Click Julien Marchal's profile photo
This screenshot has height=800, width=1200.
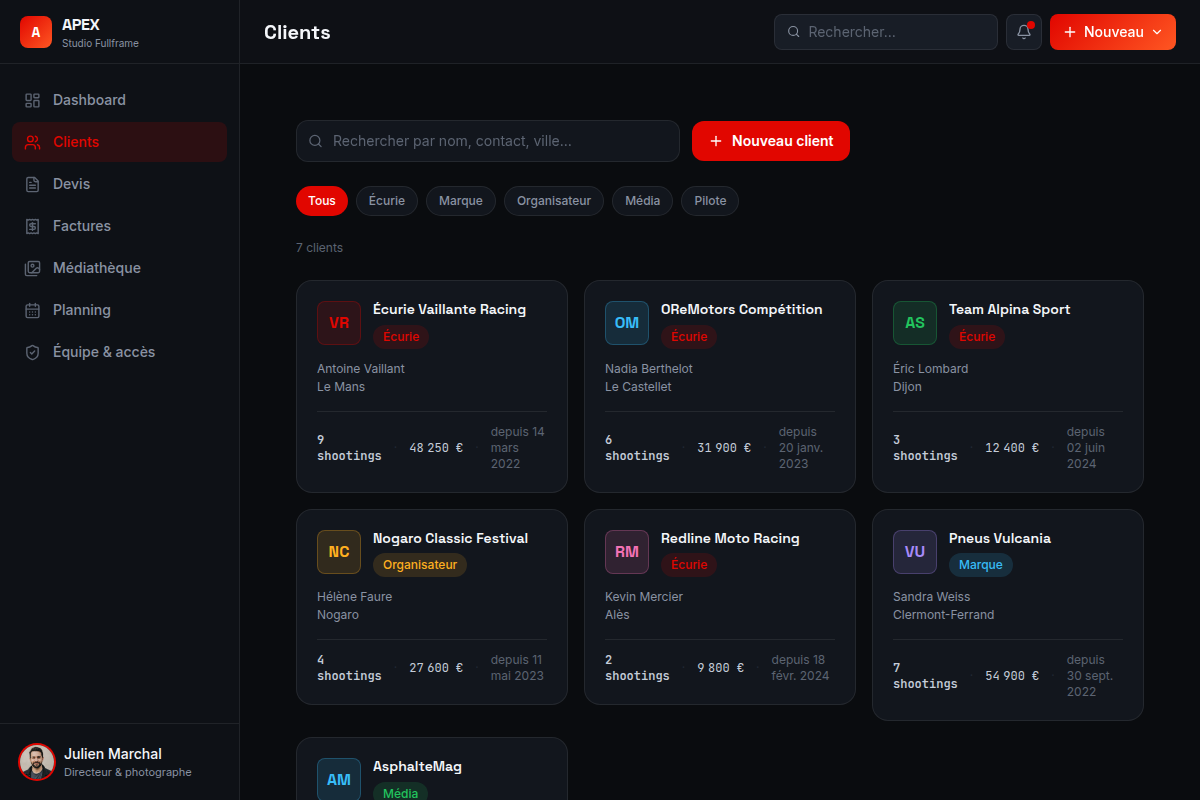point(37,762)
